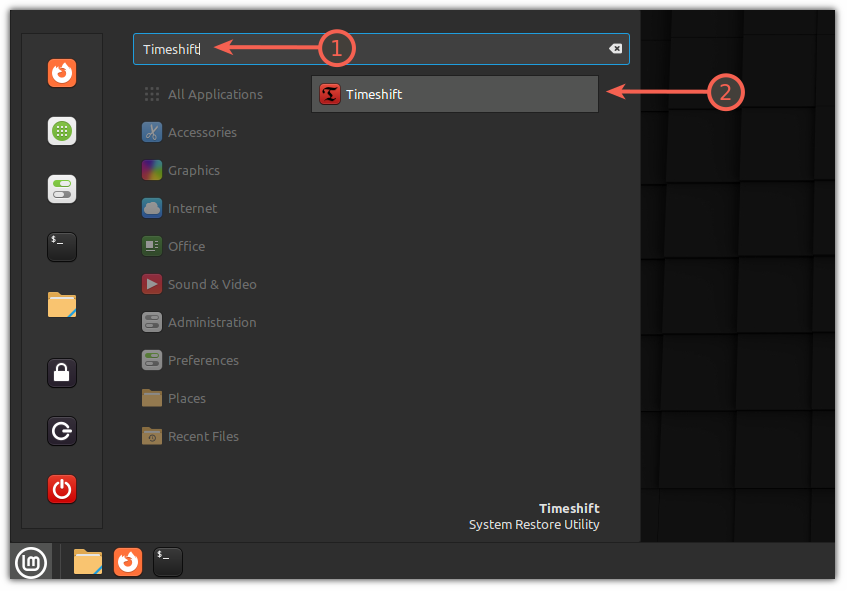Select the Accessories category label
Image resolution: width=847 pixels, height=591 pixels.
point(202,132)
